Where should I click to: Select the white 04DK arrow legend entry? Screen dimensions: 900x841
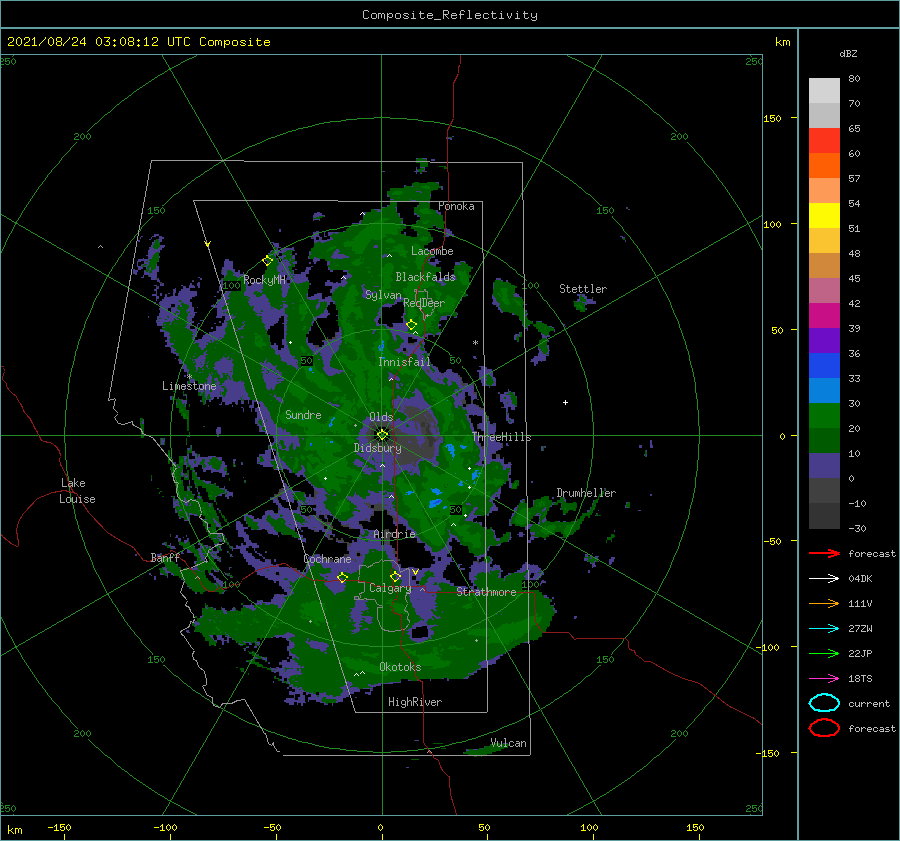point(824,579)
